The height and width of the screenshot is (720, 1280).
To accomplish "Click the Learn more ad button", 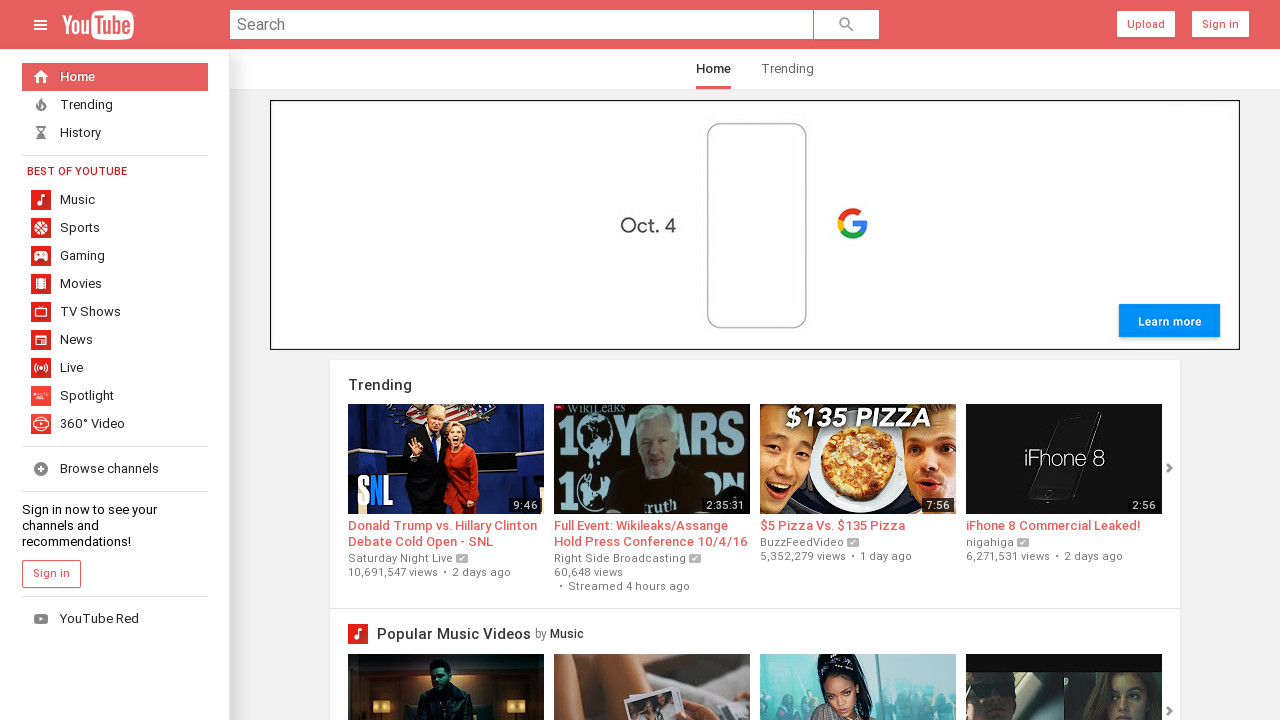I will tap(1169, 321).
